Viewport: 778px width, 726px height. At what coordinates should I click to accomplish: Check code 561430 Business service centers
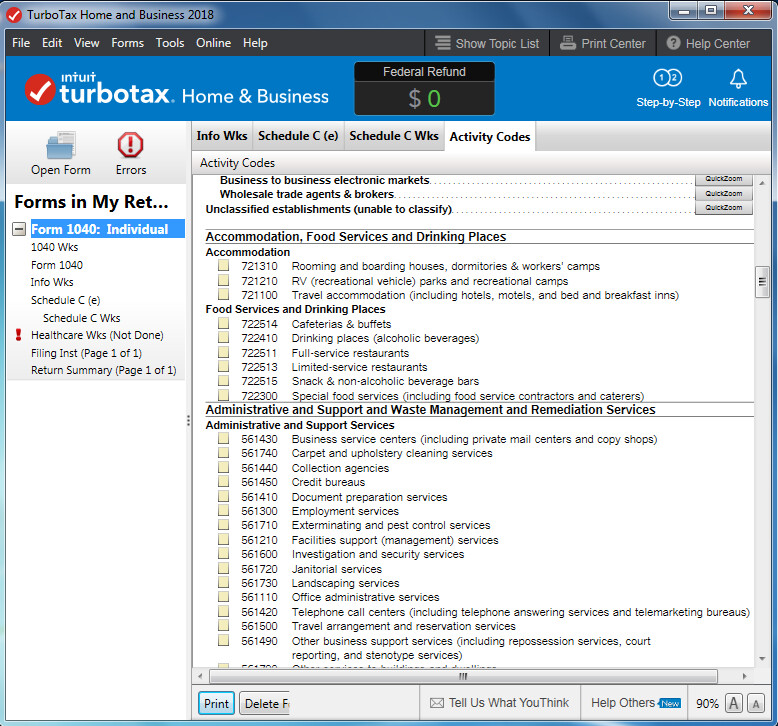point(223,438)
